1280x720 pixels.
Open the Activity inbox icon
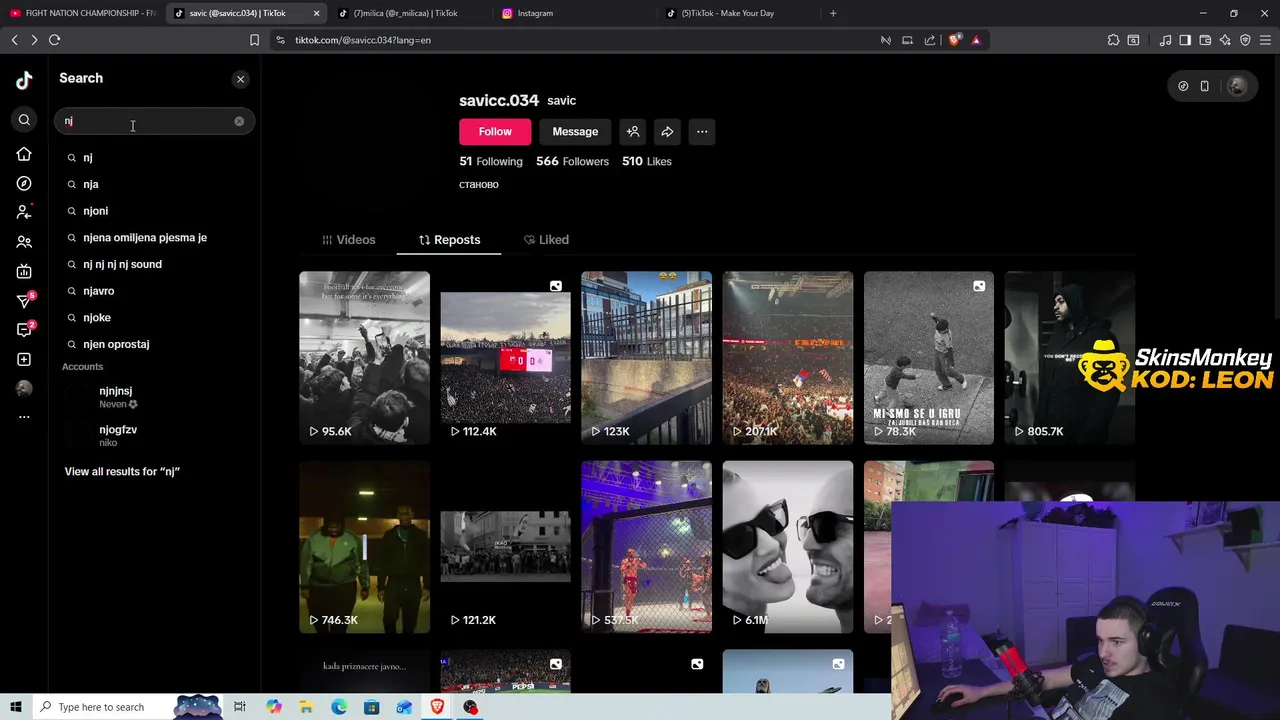click(x=25, y=330)
